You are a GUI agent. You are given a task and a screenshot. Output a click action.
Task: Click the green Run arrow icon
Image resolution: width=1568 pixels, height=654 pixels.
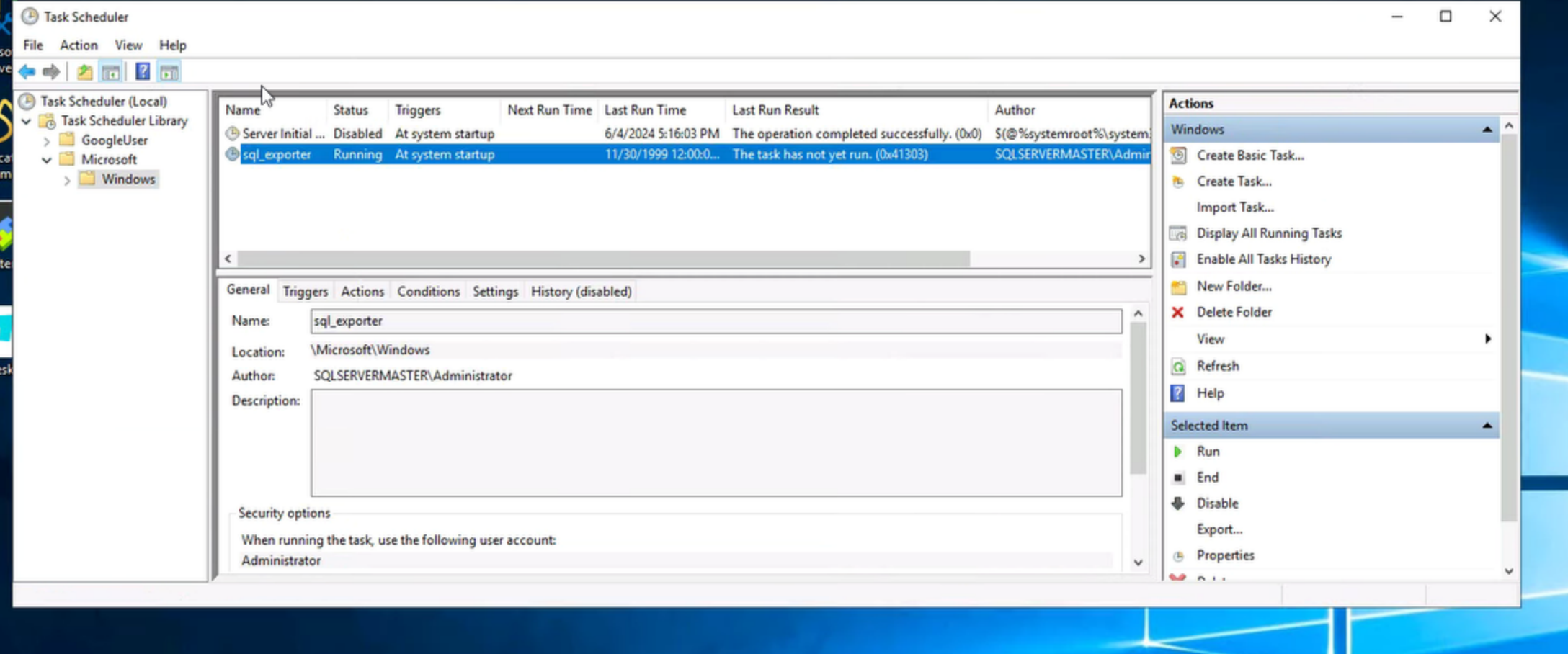coord(1177,452)
